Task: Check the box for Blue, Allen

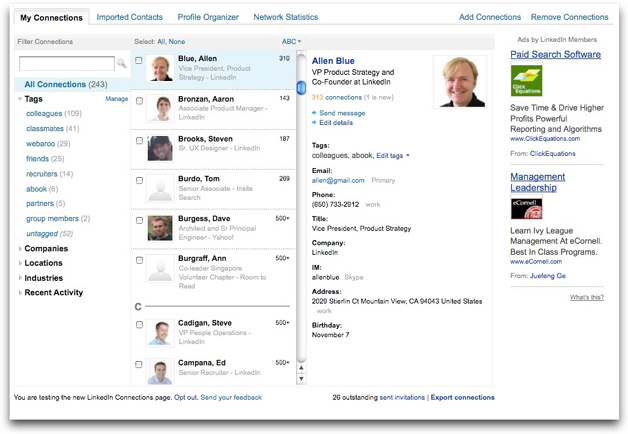Action: pyautogui.click(x=139, y=60)
